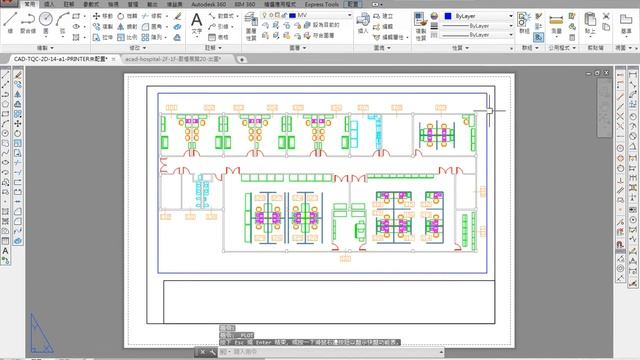The image size is (640, 360).
Task: Click the blue MV layer color swatch
Action: pyautogui.click(x=292, y=16)
